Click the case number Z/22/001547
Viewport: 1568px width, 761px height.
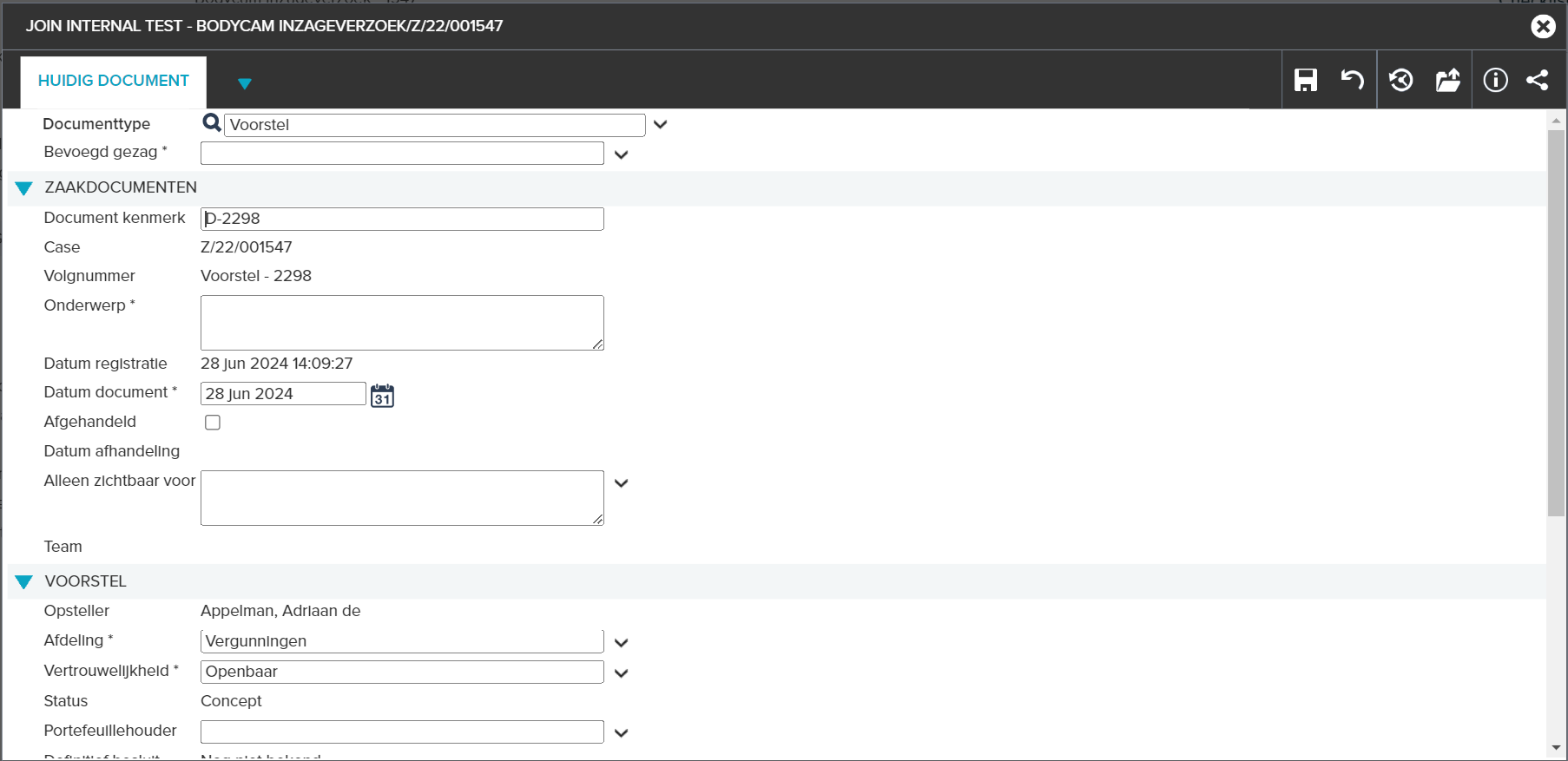pos(247,247)
